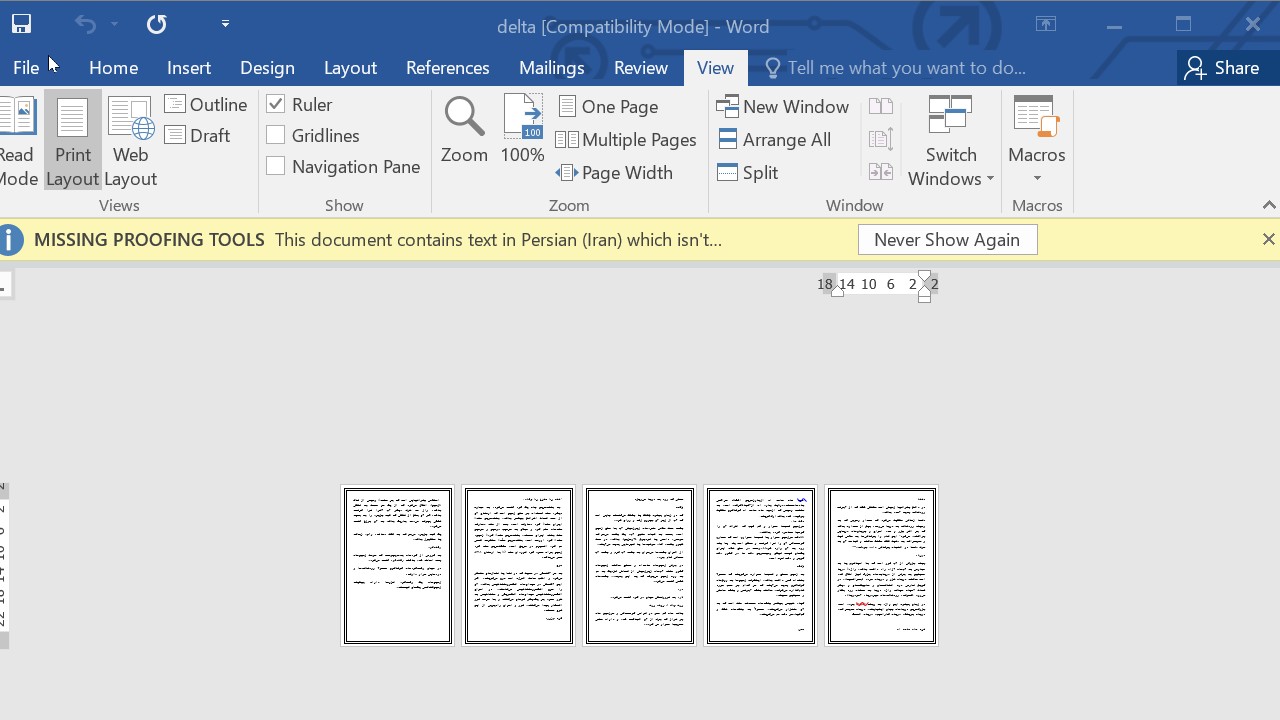Choose Multiple Pages zoom
The image size is (1280, 720).
click(626, 140)
